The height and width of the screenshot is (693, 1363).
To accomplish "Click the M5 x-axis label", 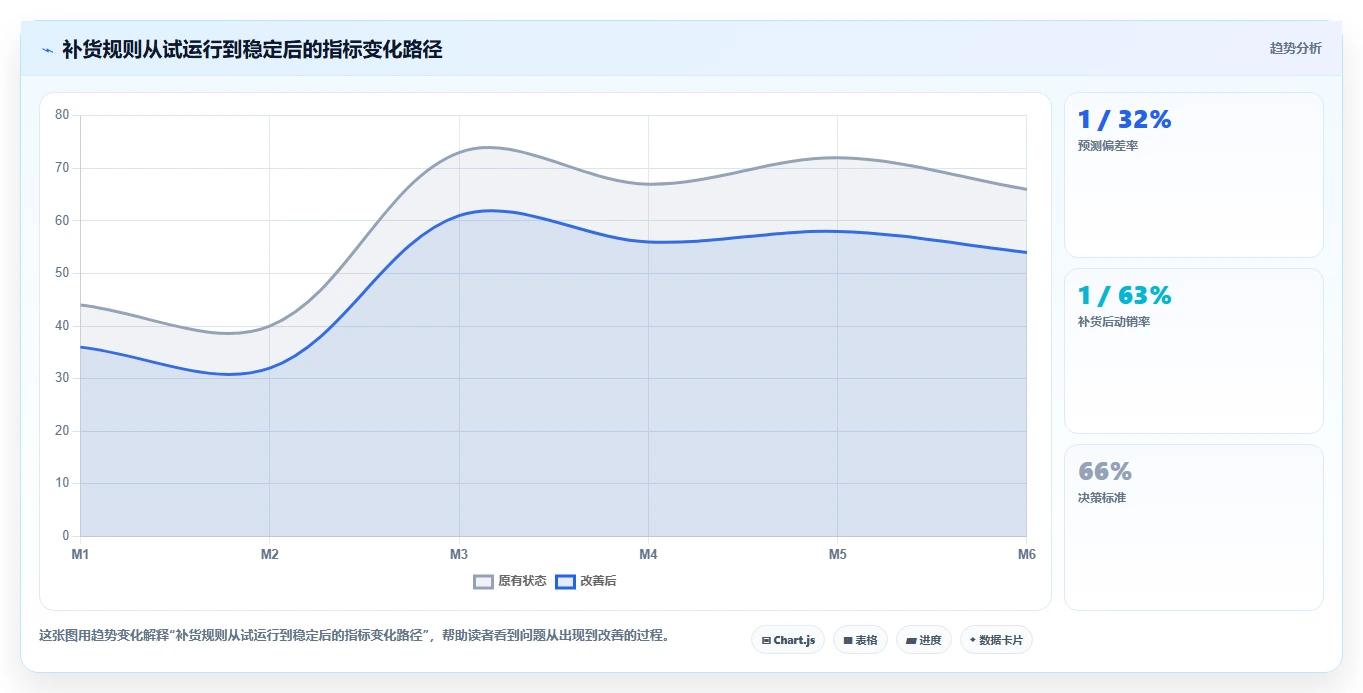I will click(837, 554).
